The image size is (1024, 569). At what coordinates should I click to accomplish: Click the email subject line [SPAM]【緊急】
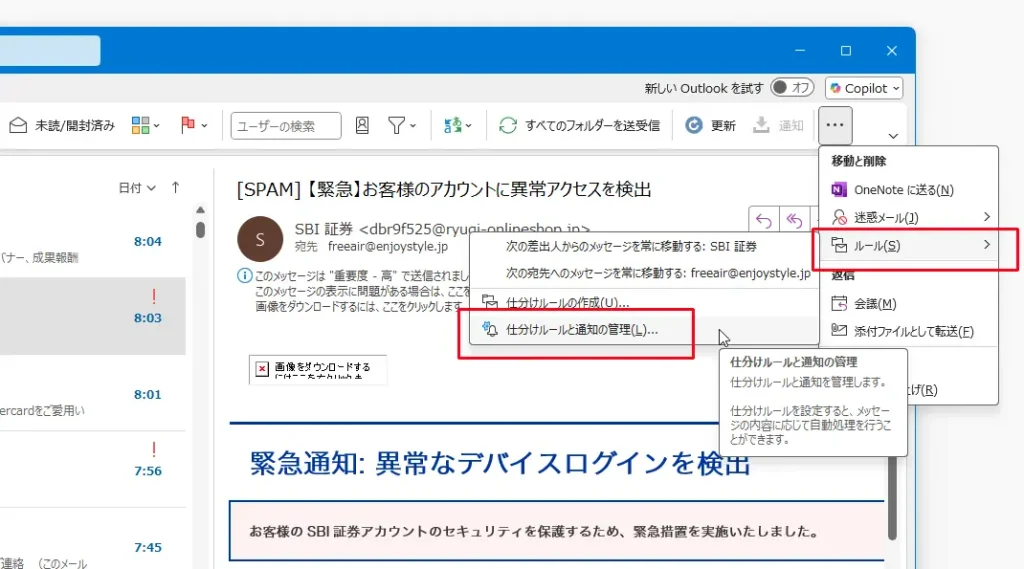tap(444, 189)
